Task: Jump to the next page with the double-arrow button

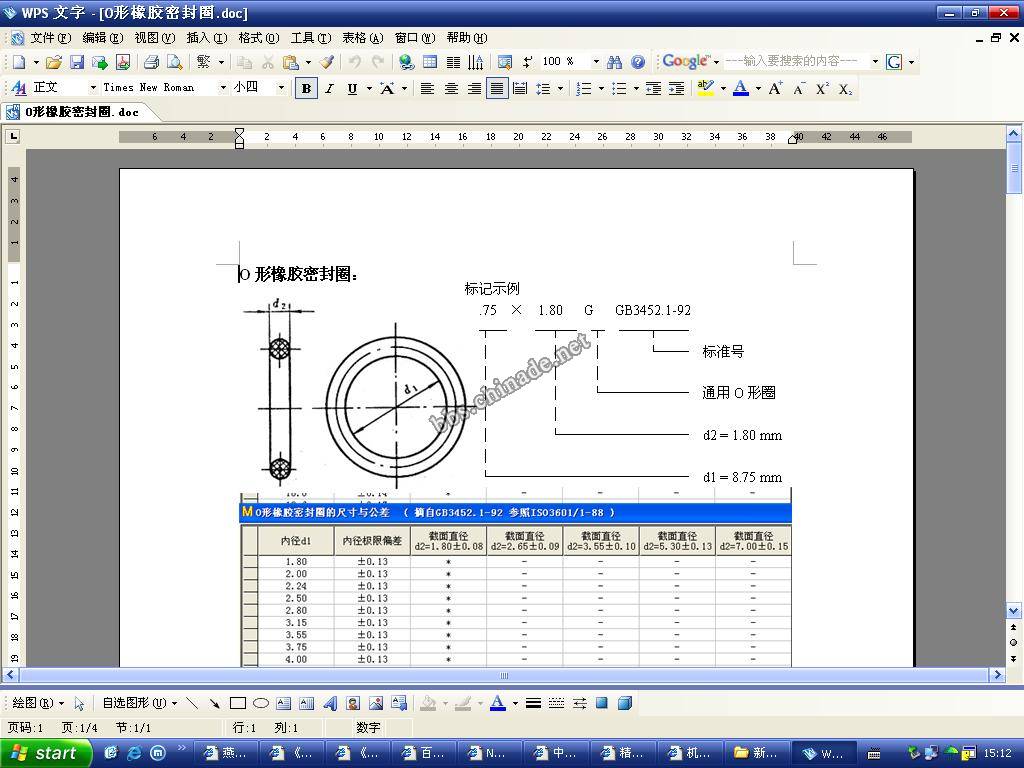Action: (1013, 658)
